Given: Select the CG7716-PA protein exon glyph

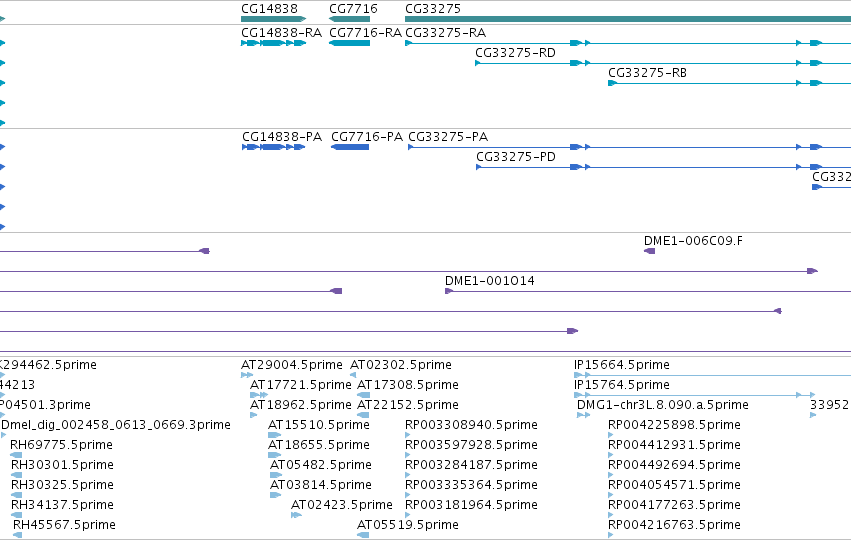Looking at the screenshot, I should click(x=350, y=147).
